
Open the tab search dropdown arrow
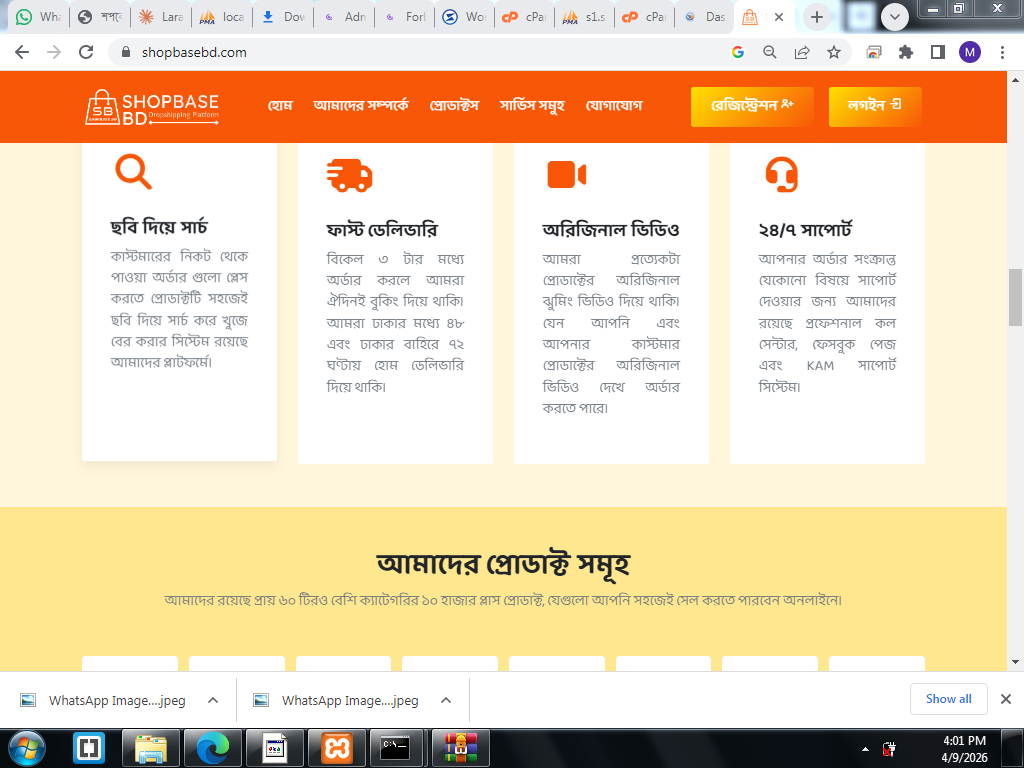click(893, 17)
